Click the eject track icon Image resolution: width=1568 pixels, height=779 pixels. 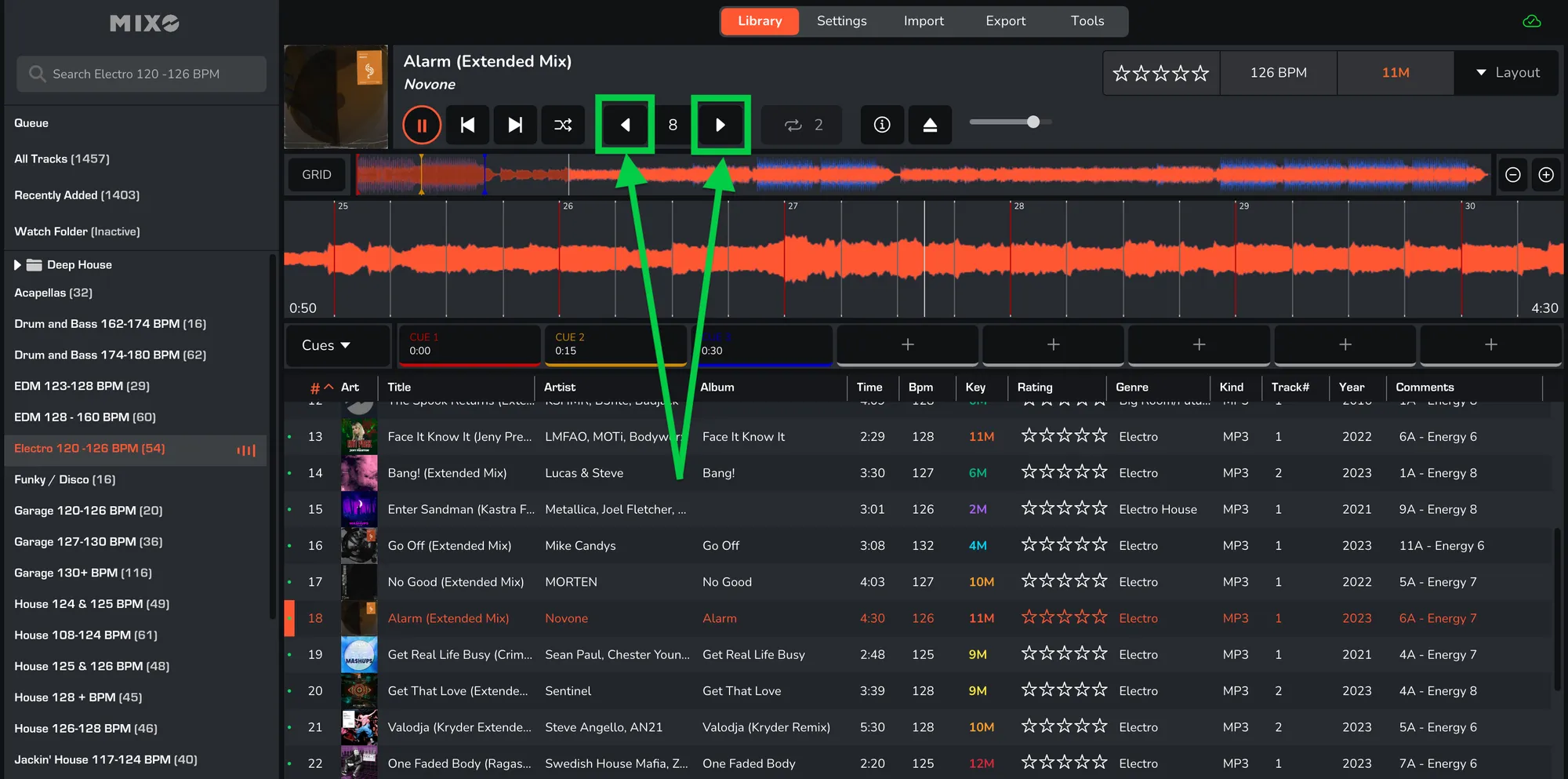point(930,125)
